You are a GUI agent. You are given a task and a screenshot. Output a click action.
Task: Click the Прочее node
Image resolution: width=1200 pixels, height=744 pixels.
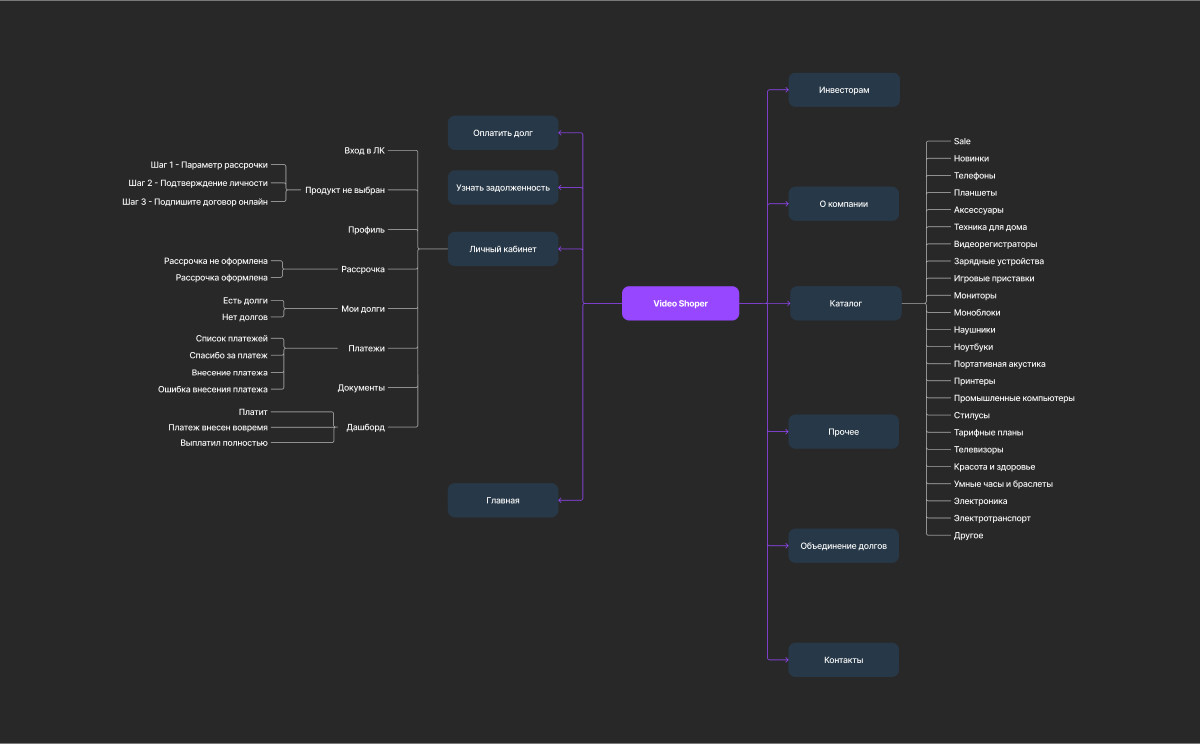pos(844,432)
